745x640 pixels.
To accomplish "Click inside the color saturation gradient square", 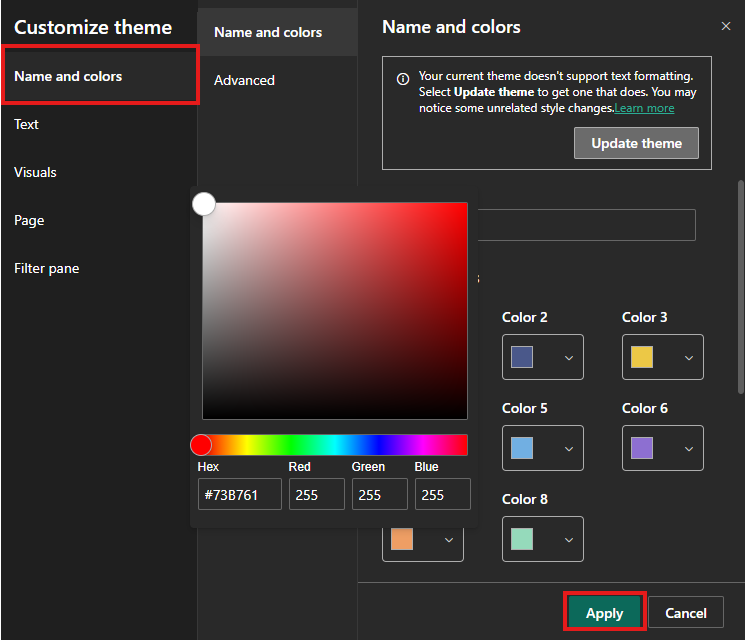I will point(335,311).
